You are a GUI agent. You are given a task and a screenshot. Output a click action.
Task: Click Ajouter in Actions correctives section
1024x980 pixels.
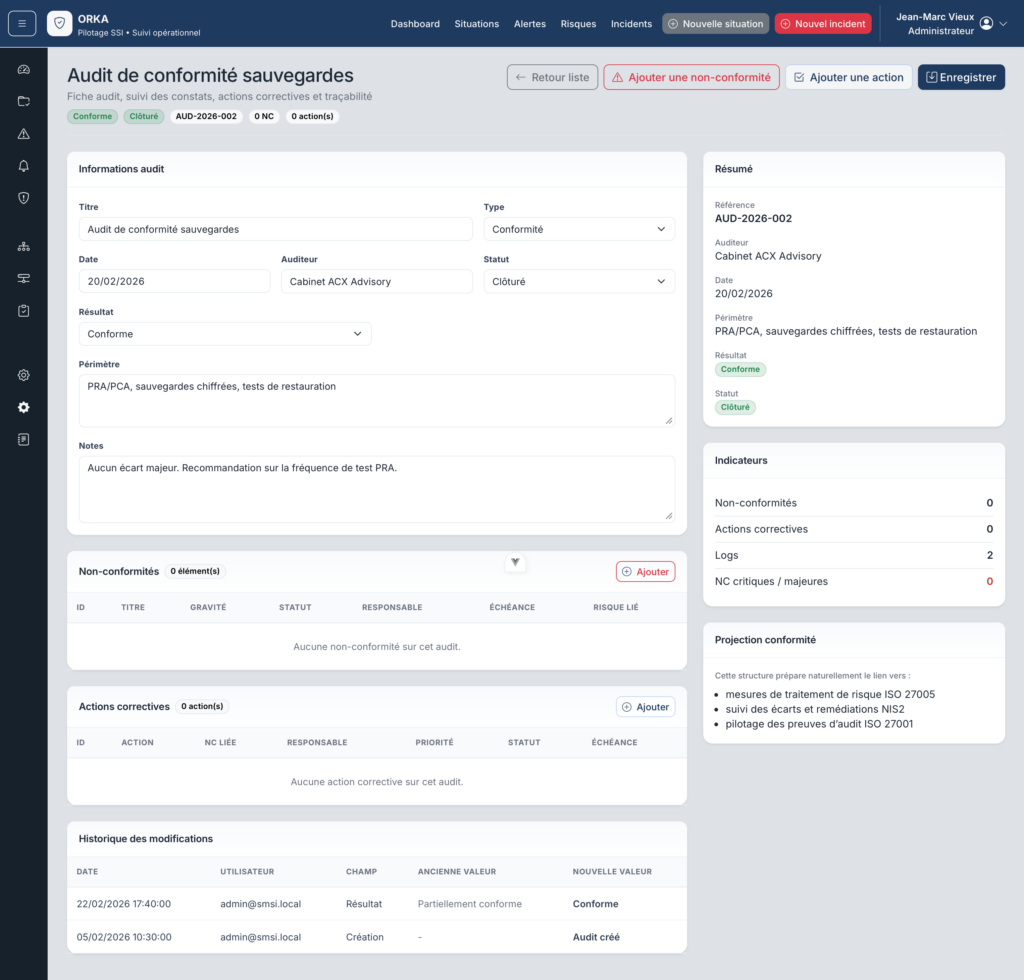tap(645, 706)
